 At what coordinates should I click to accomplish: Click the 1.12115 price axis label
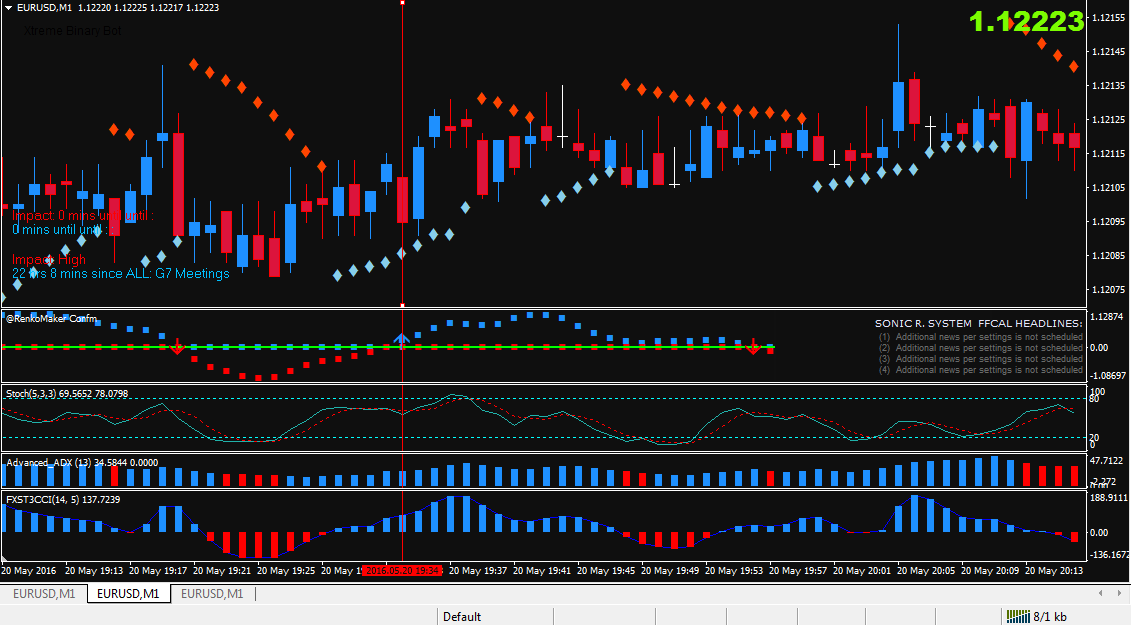(x=1109, y=154)
